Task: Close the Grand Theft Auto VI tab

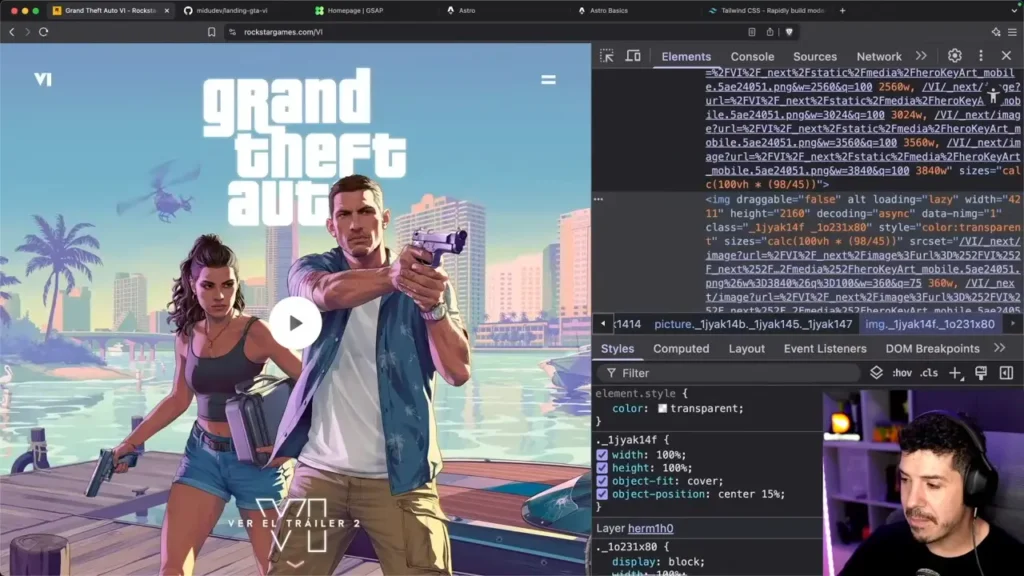Action: (167, 10)
